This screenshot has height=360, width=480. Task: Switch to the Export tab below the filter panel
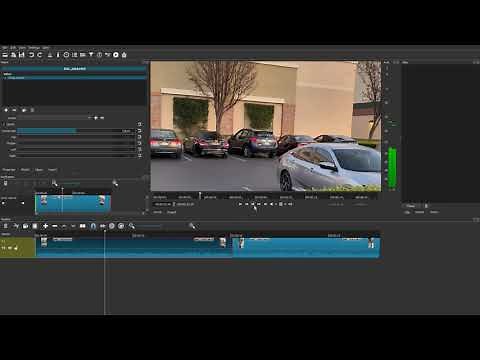(x=52, y=170)
